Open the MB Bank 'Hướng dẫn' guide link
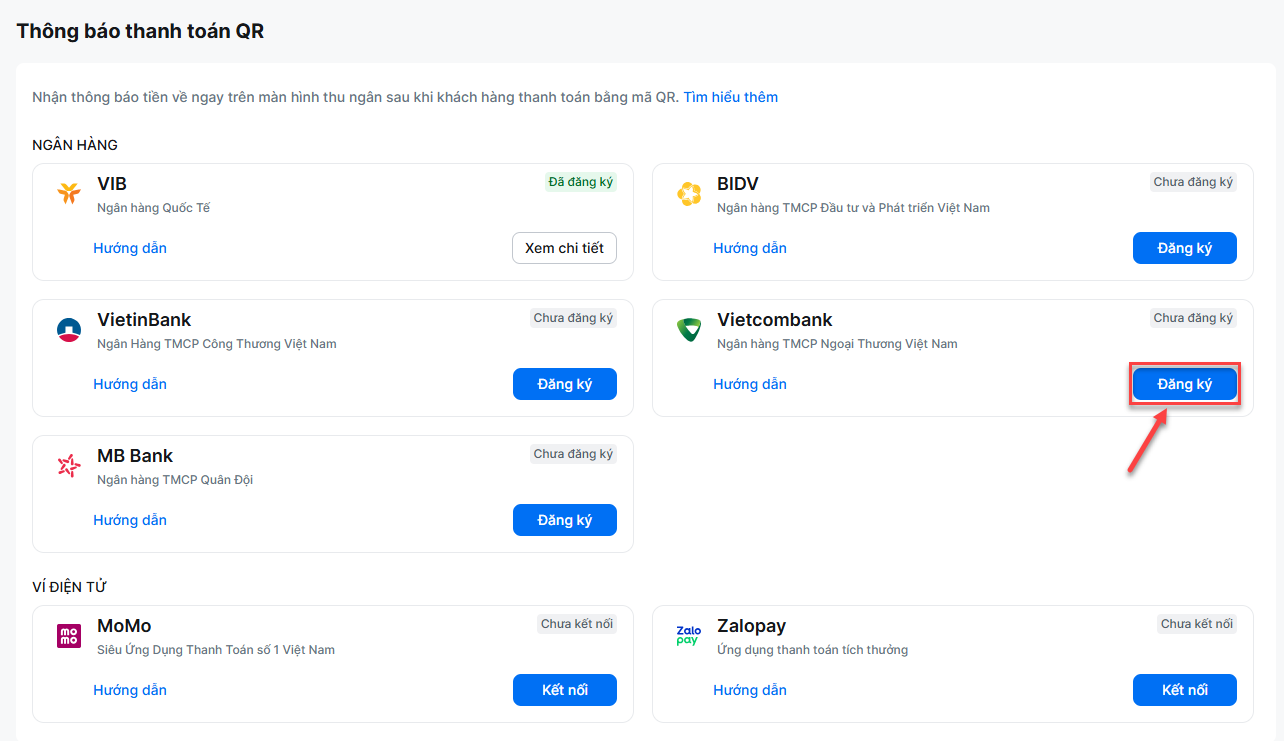 coord(130,520)
